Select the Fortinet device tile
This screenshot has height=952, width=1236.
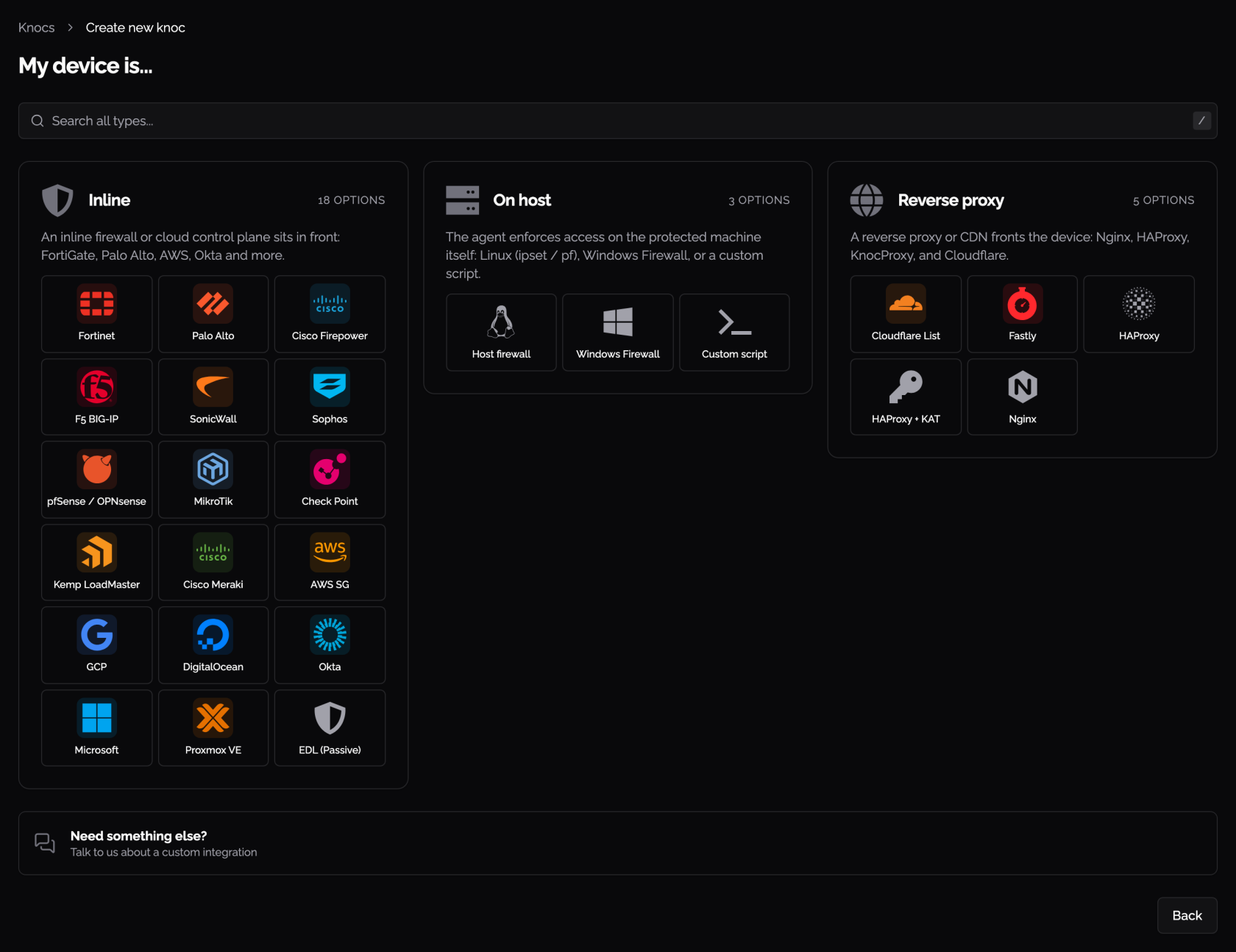96,314
